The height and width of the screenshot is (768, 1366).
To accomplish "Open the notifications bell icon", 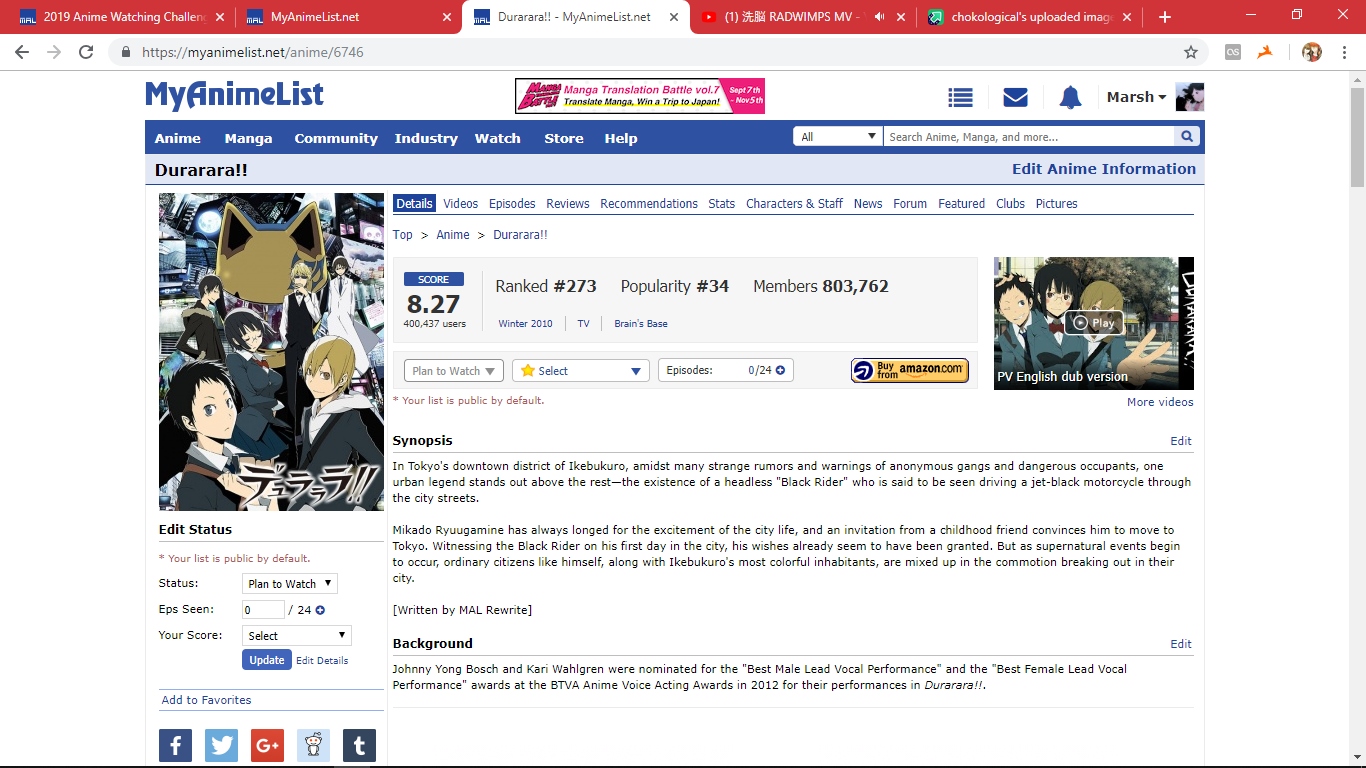I will point(1070,97).
